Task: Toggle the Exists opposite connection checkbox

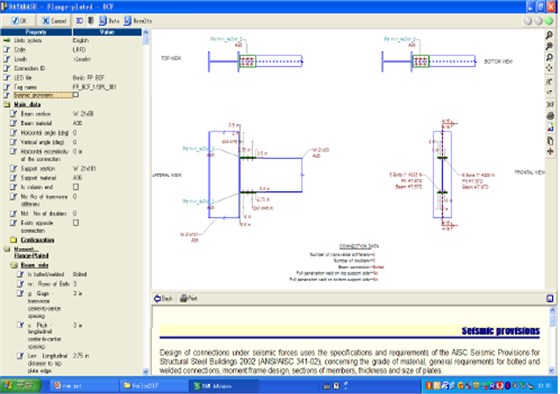Action: point(76,223)
